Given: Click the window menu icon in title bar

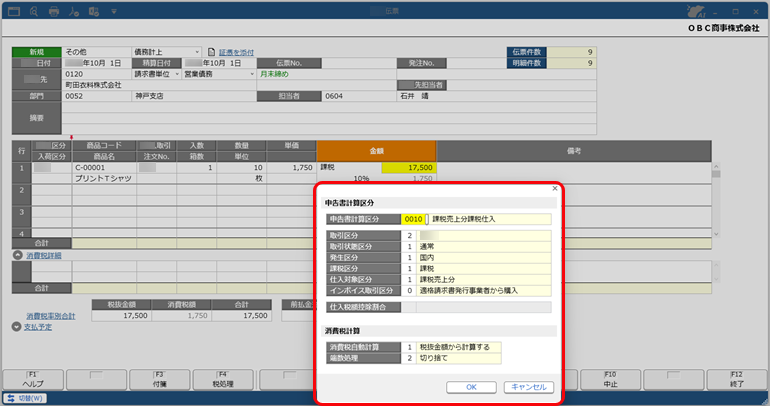Looking at the screenshot, I should 14,11.
